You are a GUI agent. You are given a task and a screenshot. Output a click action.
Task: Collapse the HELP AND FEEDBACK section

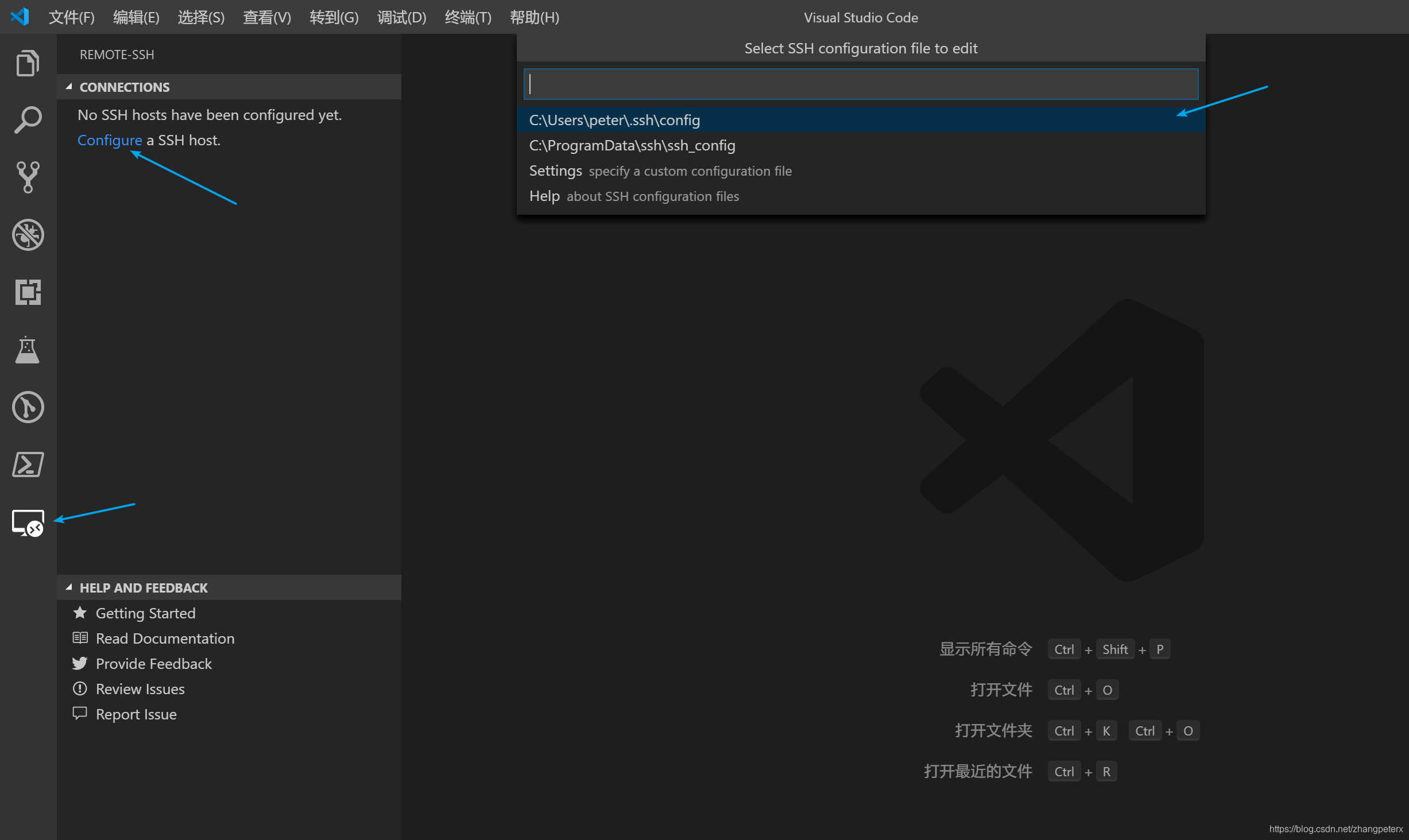point(229,587)
